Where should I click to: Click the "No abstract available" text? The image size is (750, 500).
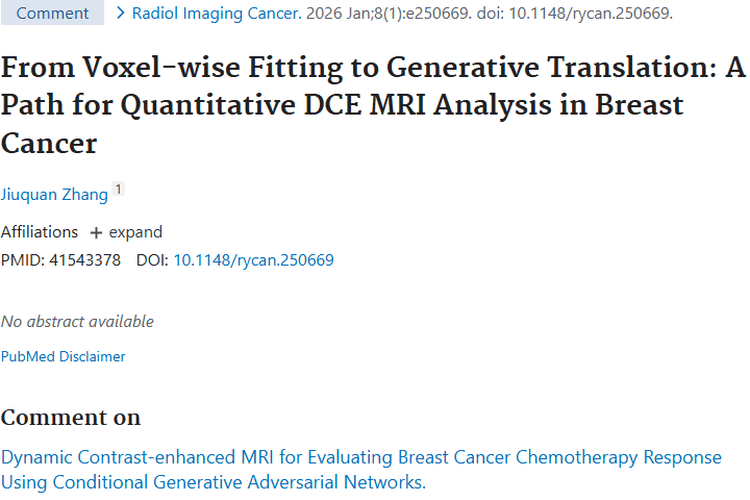pyautogui.click(x=77, y=321)
